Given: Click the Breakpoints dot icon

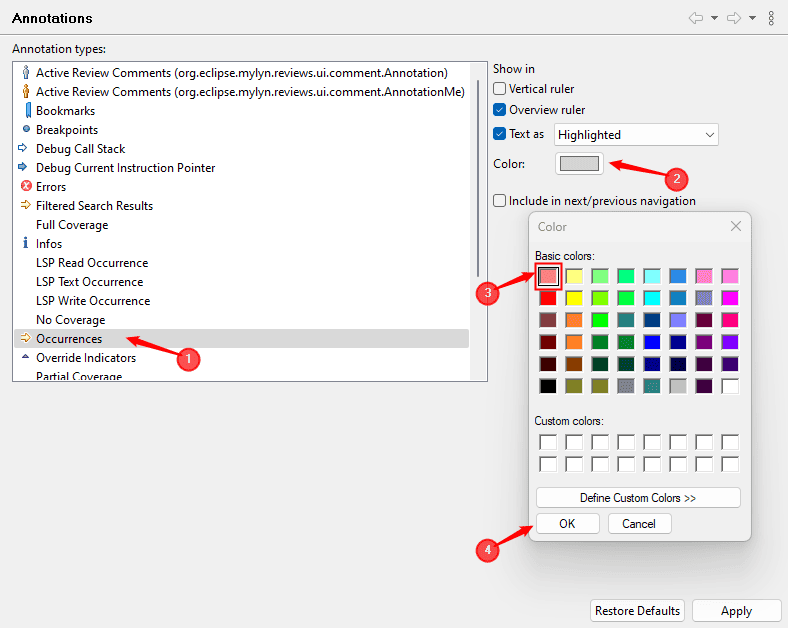Looking at the screenshot, I should point(27,129).
